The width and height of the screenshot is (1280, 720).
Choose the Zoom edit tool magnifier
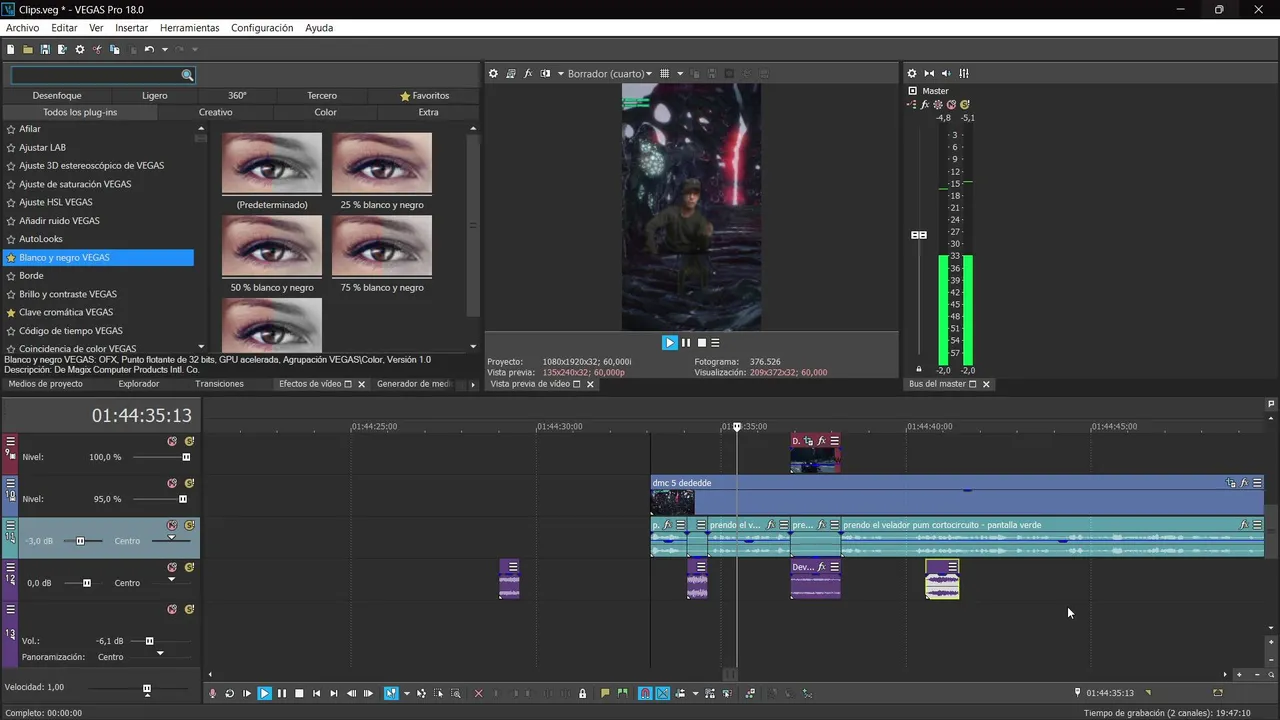[455, 693]
